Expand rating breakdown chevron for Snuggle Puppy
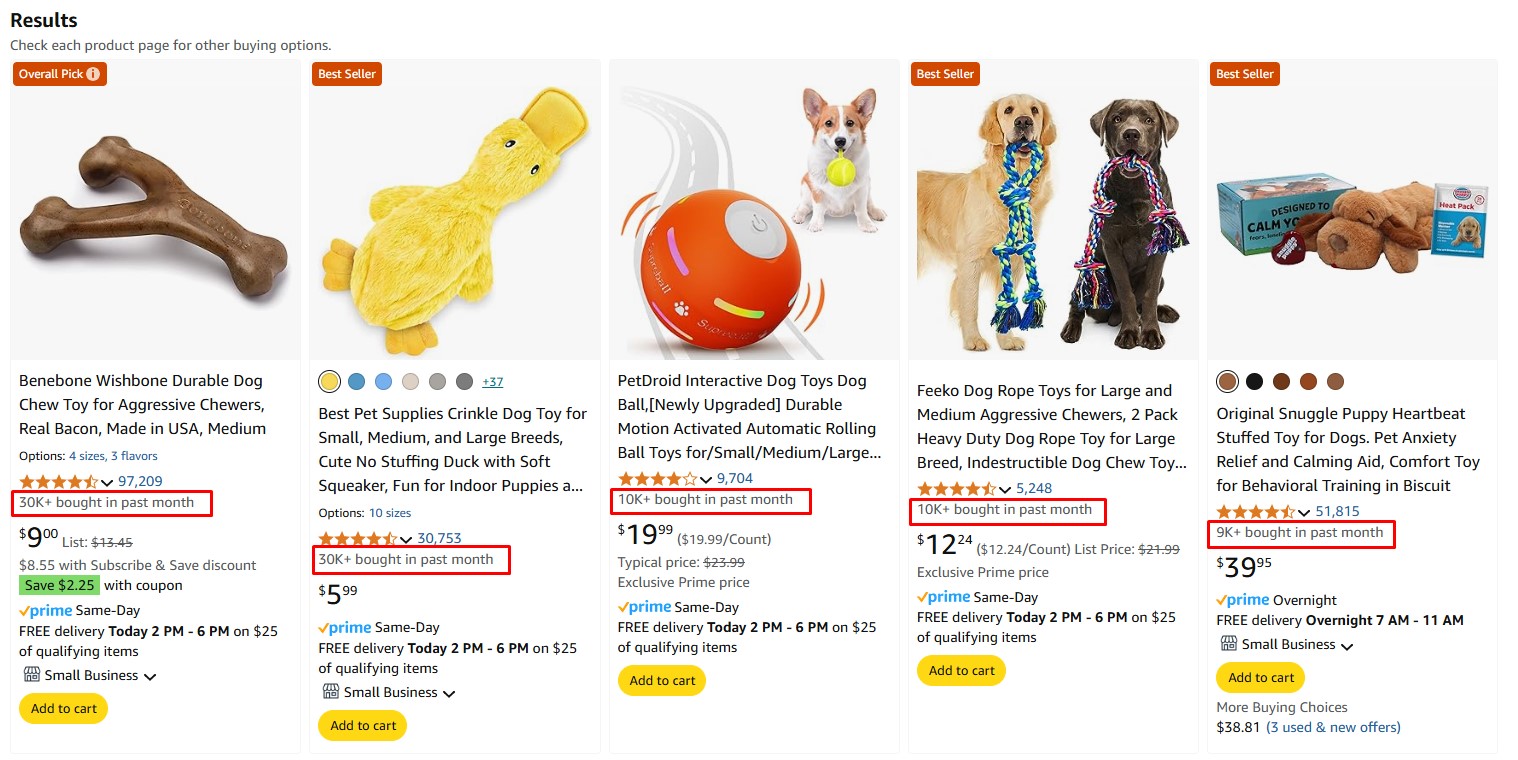This screenshot has width=1518, height=760. click(1304, 512)
